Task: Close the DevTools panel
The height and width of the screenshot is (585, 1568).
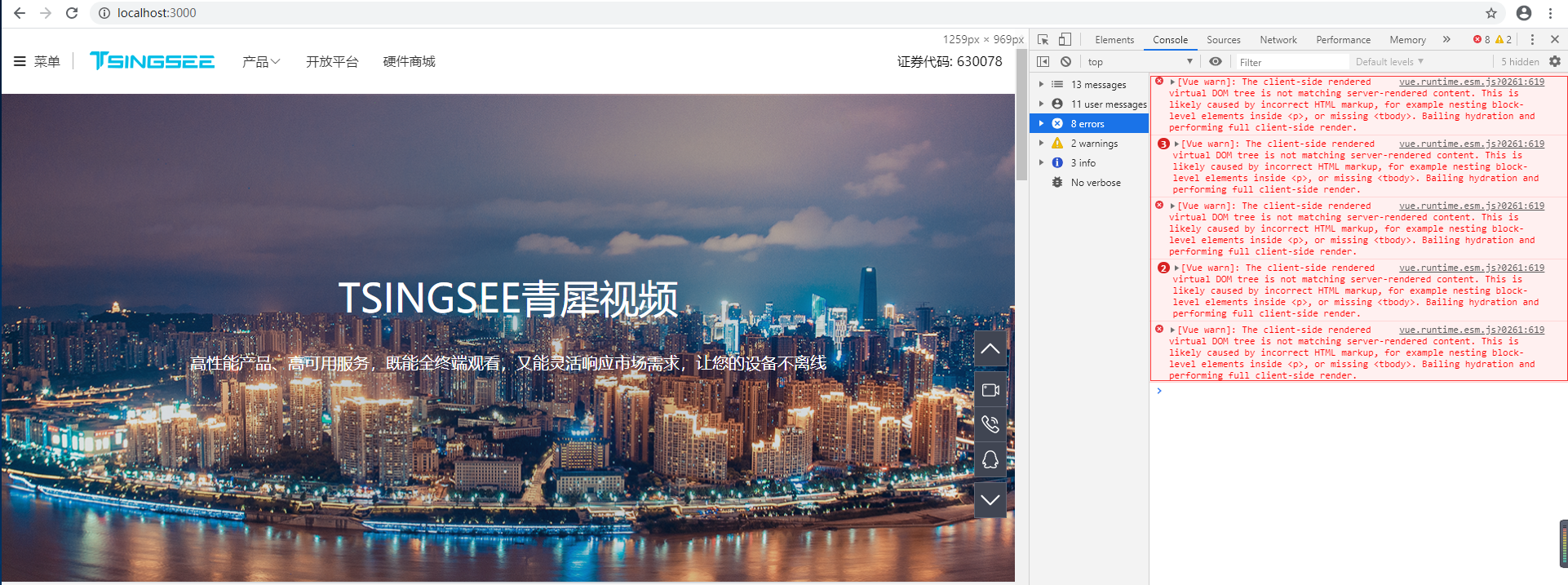Action: tap(1555, 39)
